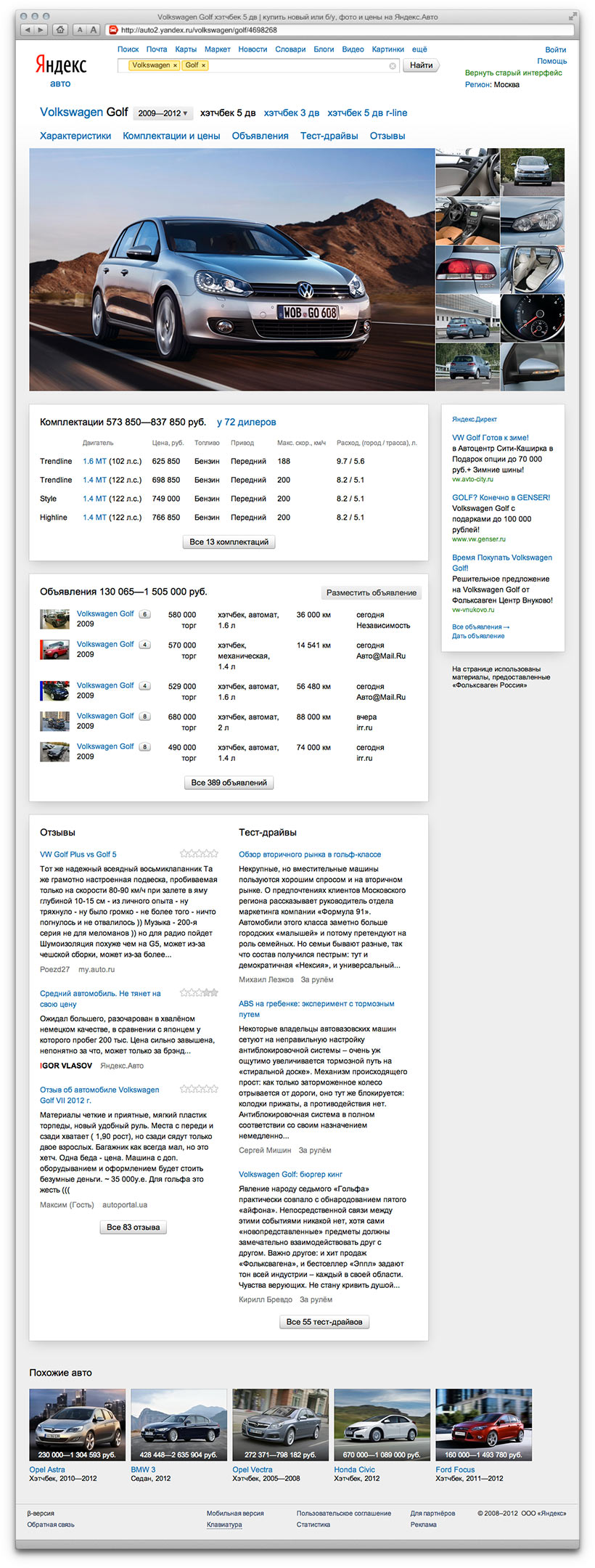Click the Яндекс logo
595x1568 pixels.
[61, 65]
